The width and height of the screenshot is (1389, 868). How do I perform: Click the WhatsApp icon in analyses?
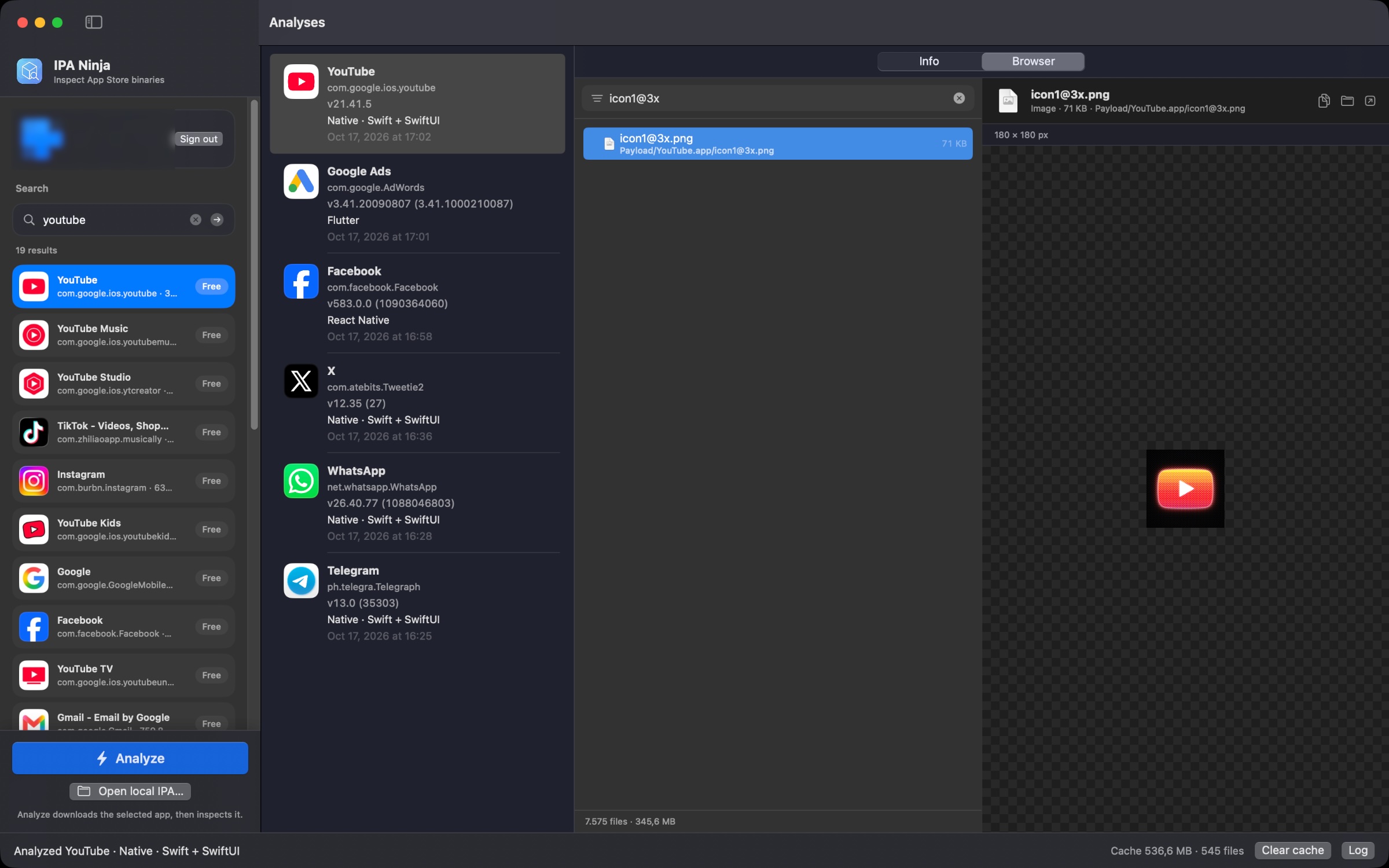coord(301,481)
